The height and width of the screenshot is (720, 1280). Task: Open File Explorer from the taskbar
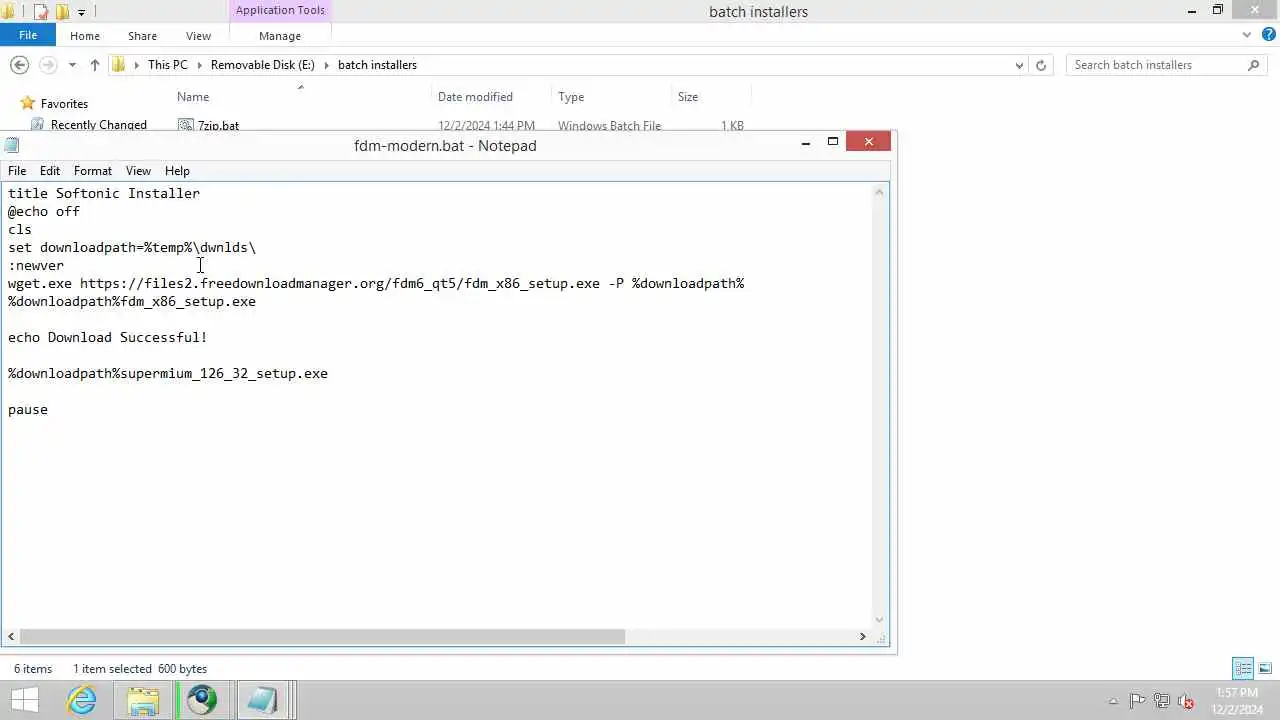(x=142, y=700)
